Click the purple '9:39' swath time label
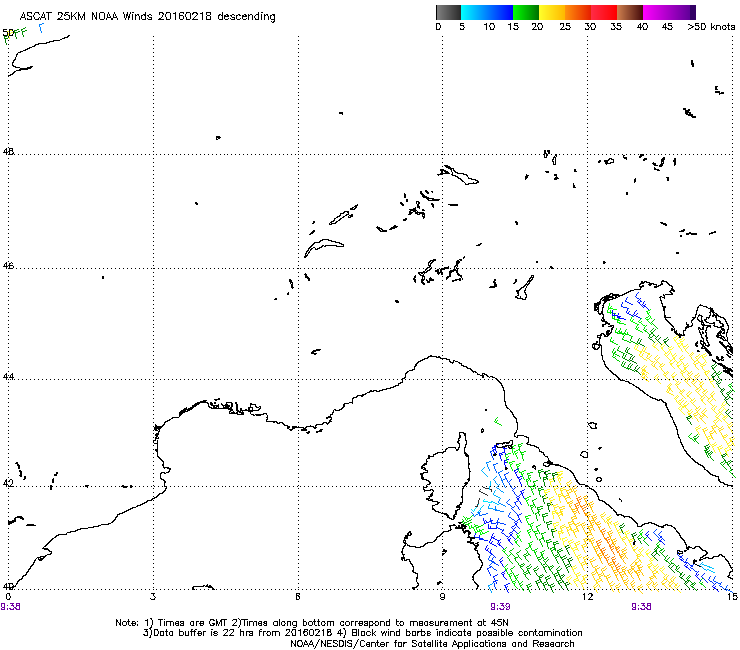 (500, 607)
